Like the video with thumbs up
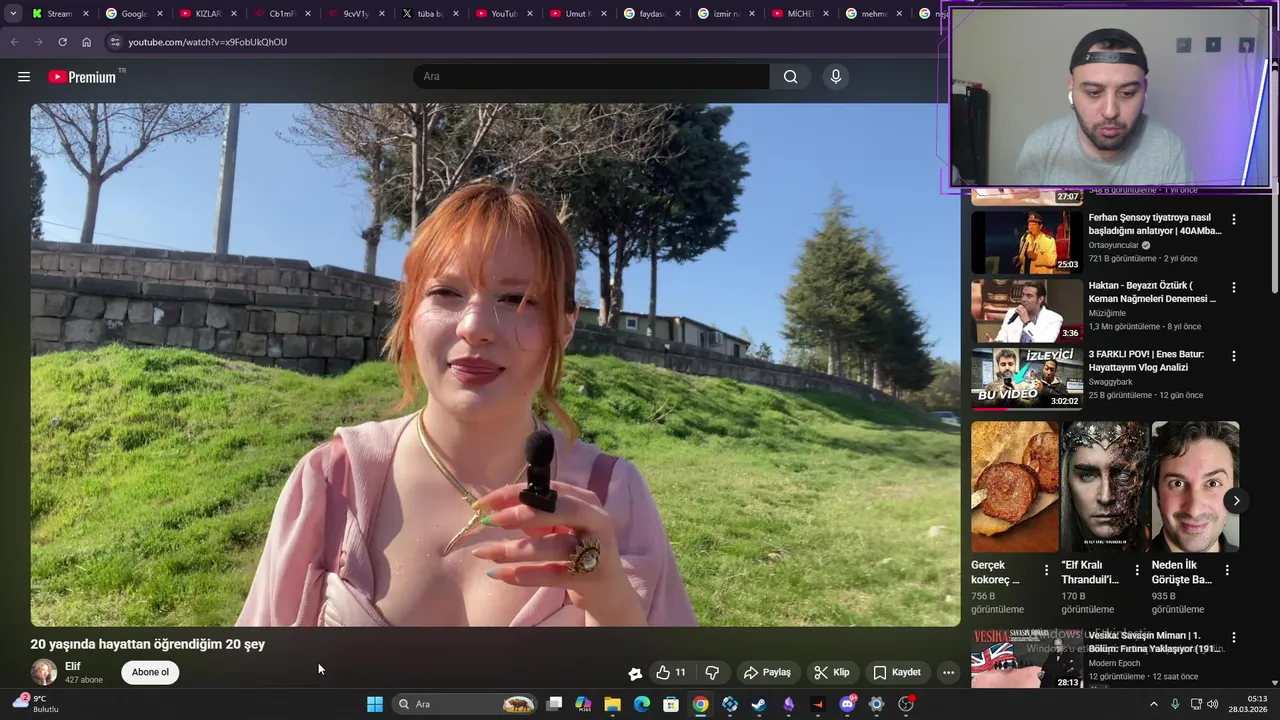 671,672
